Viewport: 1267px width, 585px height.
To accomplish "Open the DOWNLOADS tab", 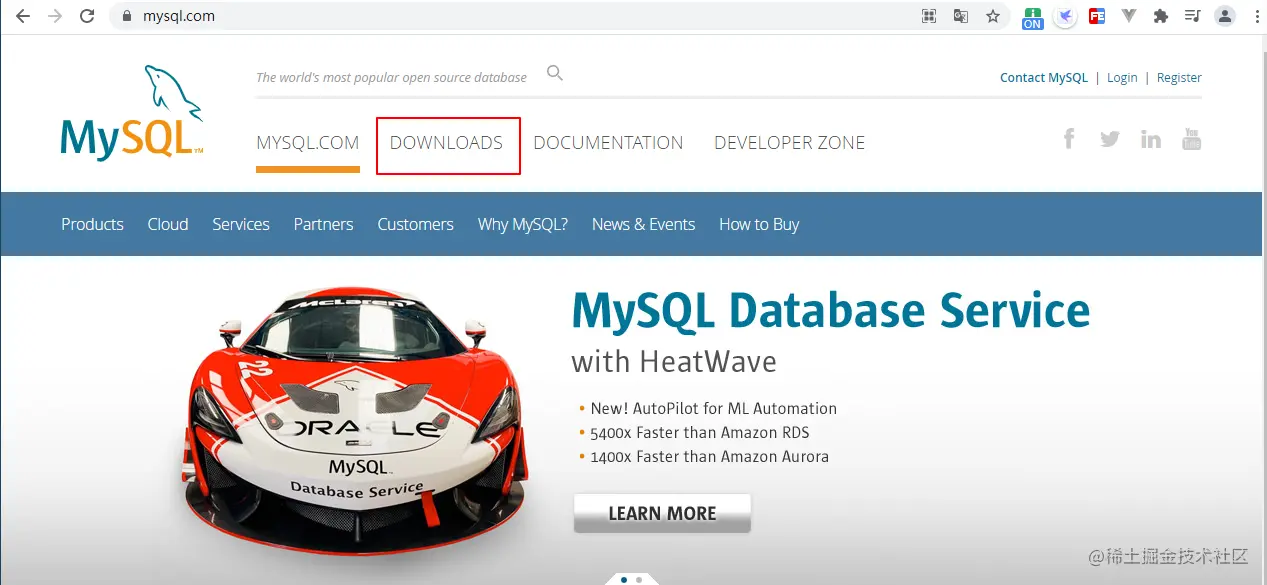I will pyautogui.click(x=446, y=143).
